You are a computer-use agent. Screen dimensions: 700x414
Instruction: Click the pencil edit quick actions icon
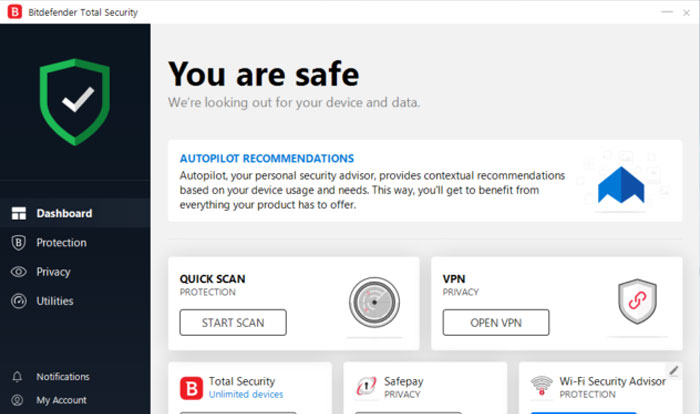click(x=673, y=370)
